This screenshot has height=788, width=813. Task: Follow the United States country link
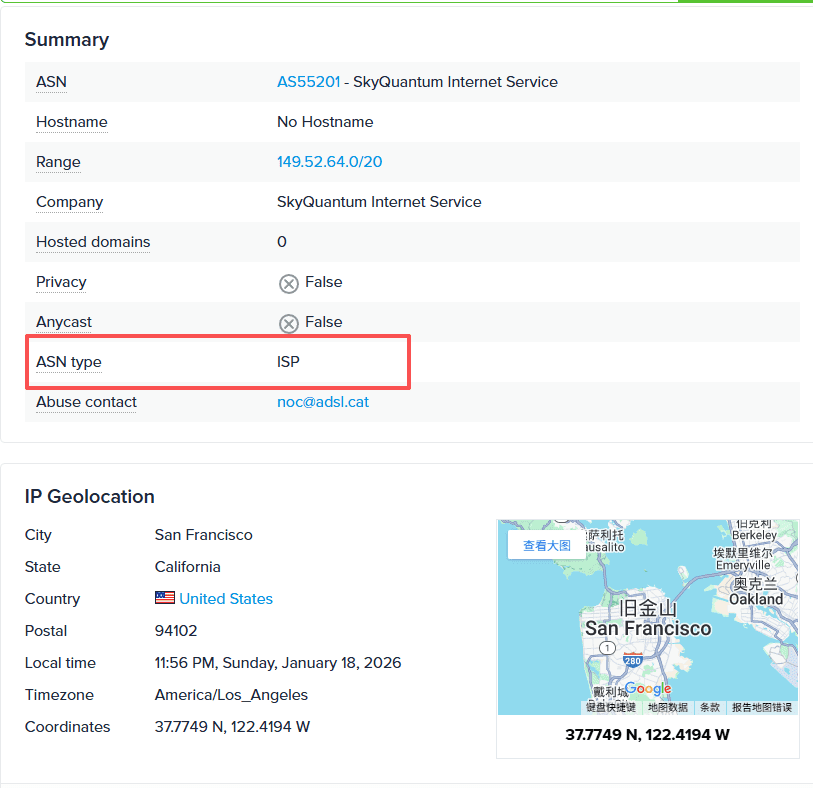tap(226, 599)
